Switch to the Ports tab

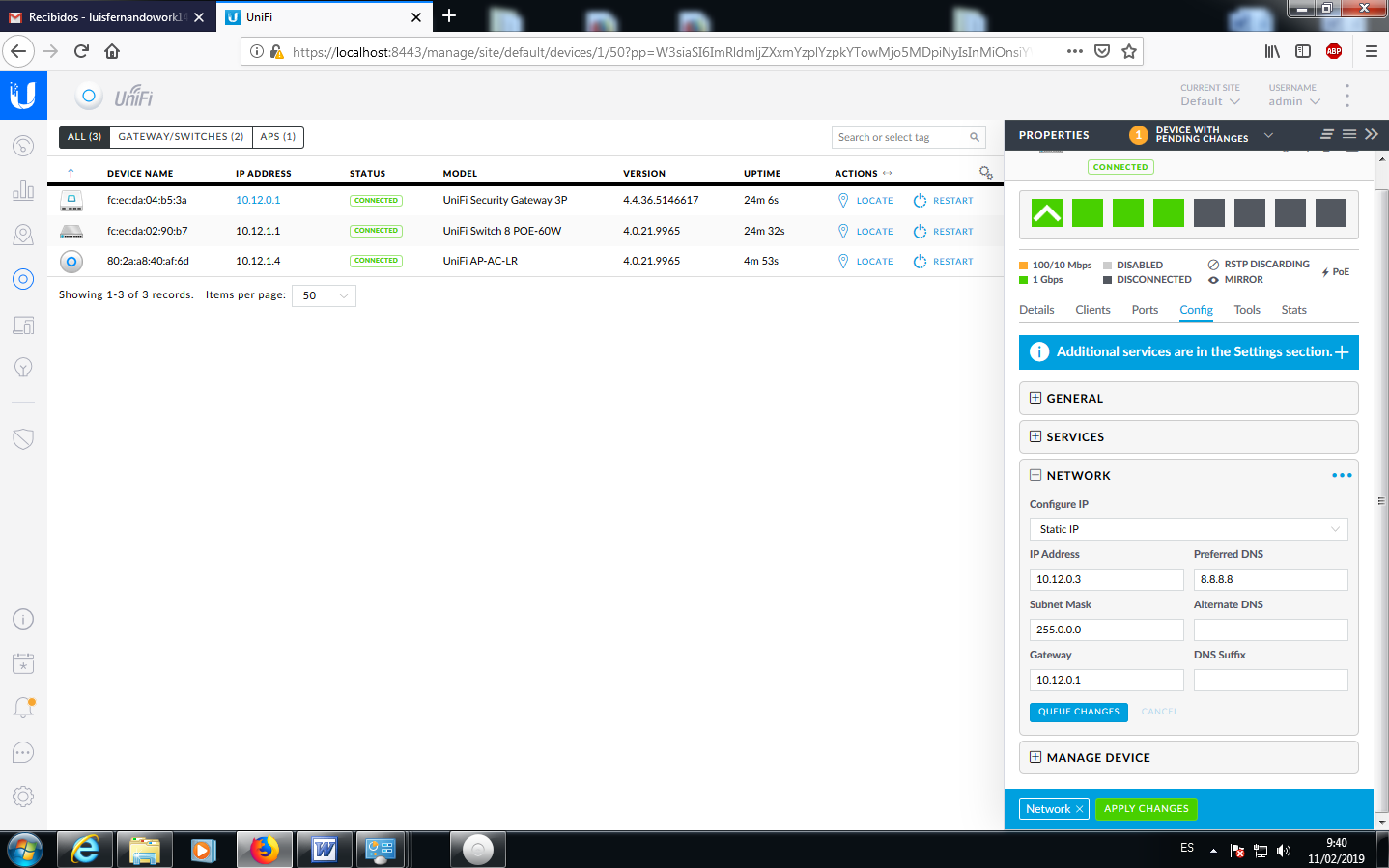tap(1145, 310)
